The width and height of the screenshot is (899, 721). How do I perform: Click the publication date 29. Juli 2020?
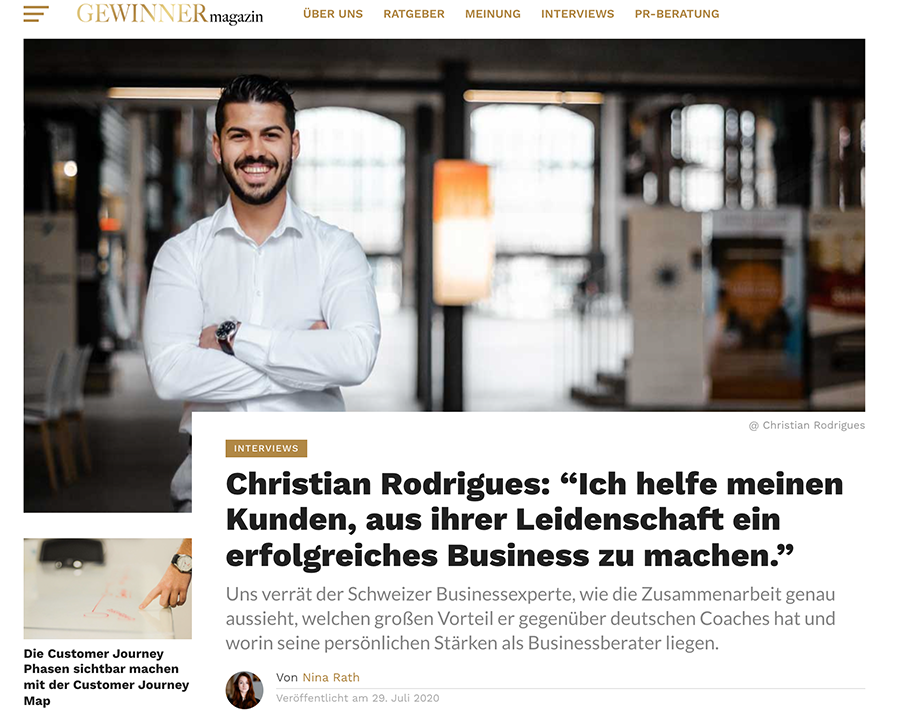[406, 698]
